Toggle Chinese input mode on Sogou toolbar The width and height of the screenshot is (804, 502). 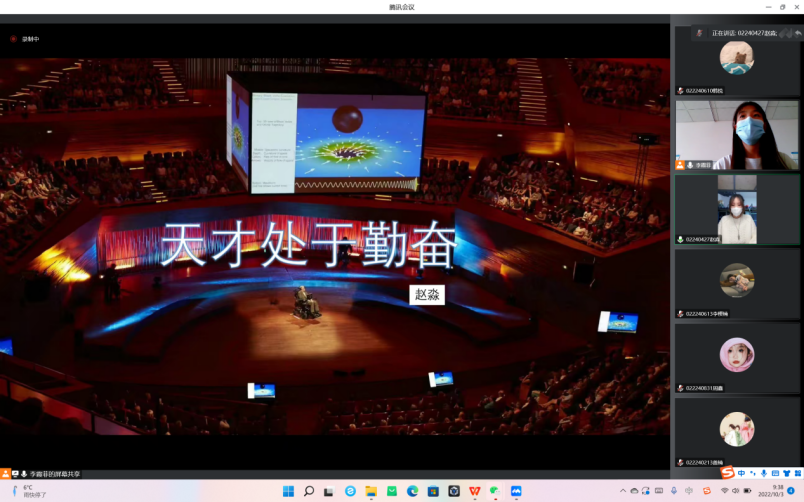click(x=741, y=473)
